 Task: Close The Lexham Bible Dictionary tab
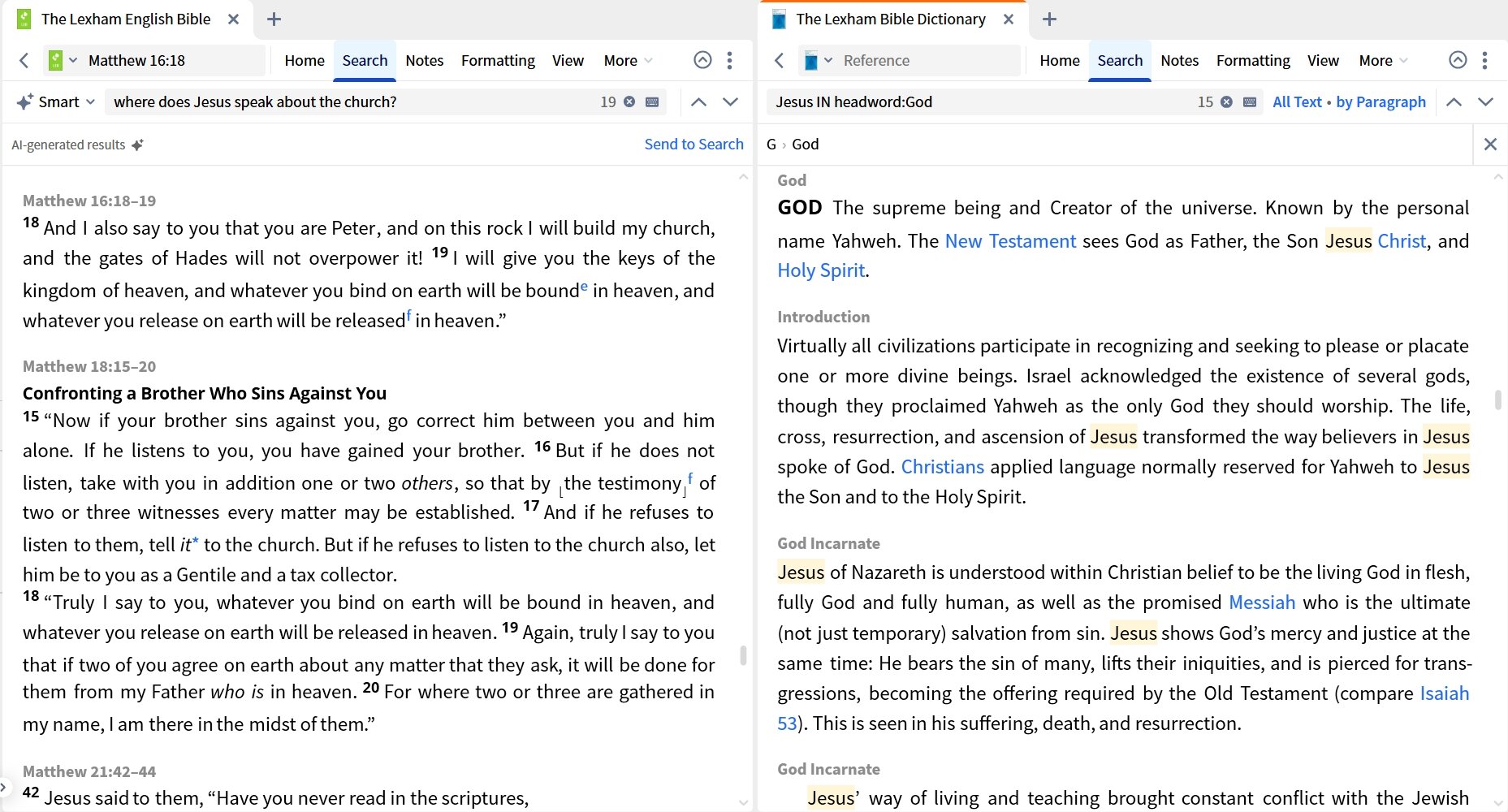[1009, 19]
